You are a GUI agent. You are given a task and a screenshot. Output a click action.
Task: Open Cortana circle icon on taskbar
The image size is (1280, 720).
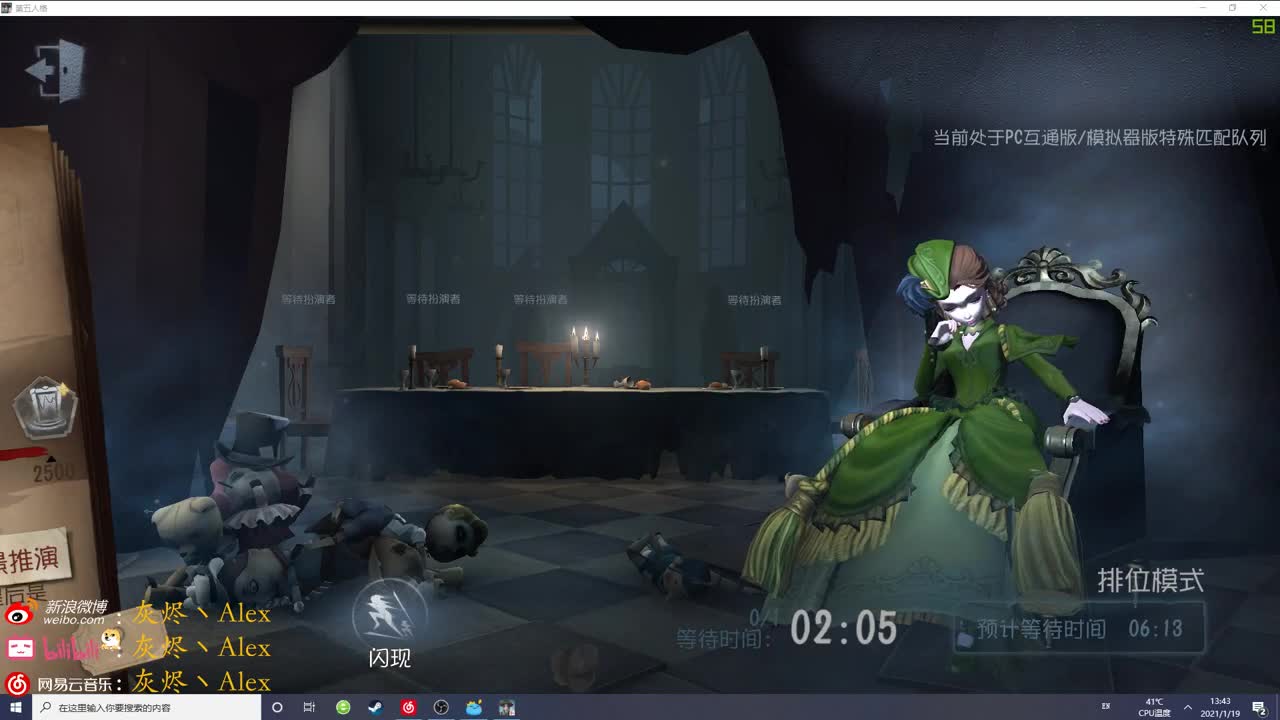pos(277,708)
